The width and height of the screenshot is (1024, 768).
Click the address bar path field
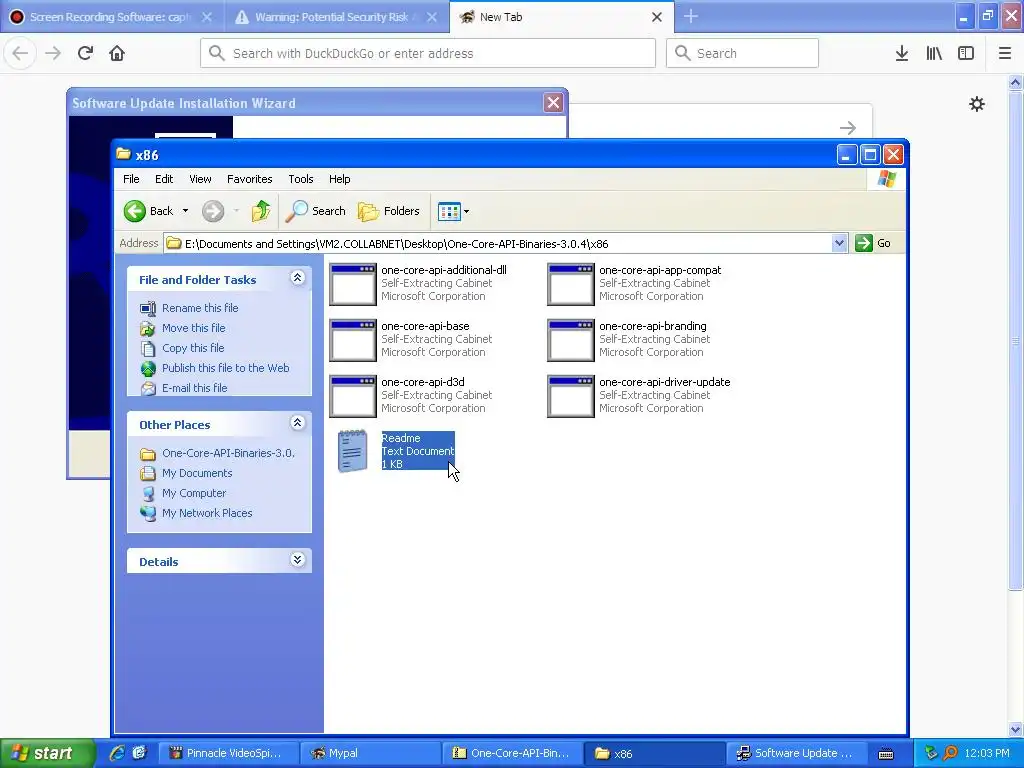pyautogui.click(x=498, y=244)
